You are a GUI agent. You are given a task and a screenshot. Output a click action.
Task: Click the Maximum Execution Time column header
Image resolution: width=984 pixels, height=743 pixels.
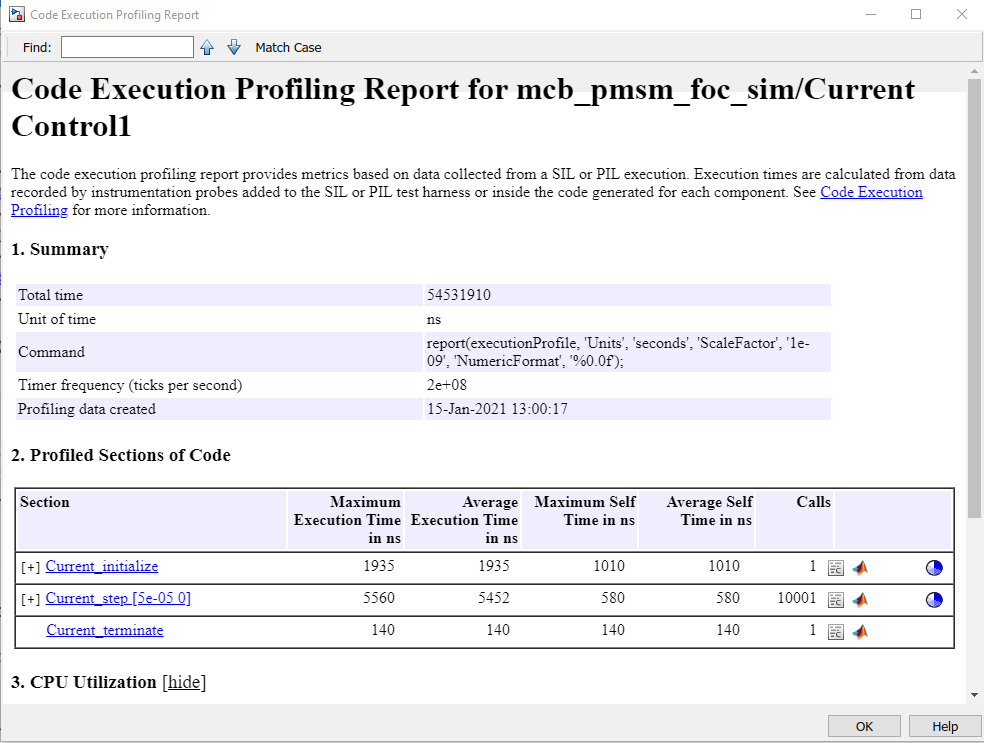[x=346, y=520]
